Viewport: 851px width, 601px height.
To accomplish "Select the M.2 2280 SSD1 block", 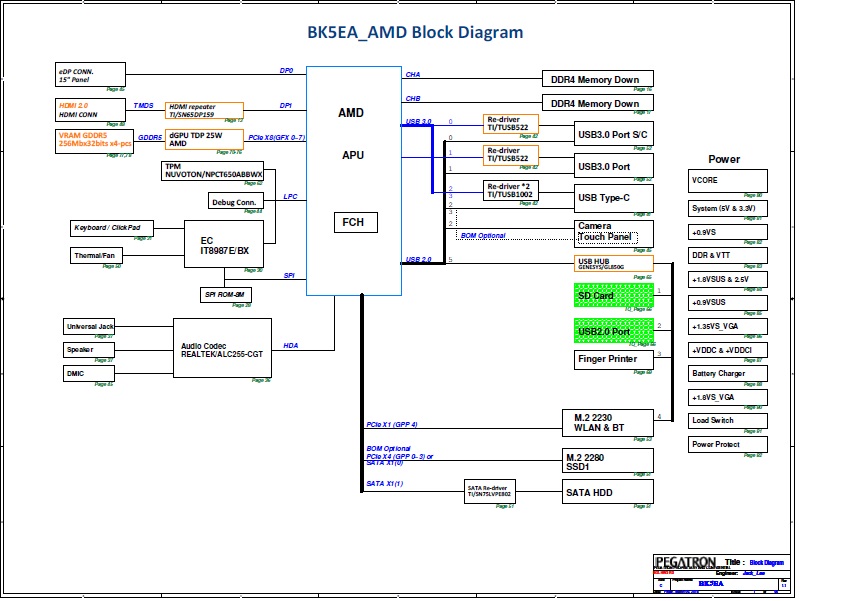I will coord(608,461).
